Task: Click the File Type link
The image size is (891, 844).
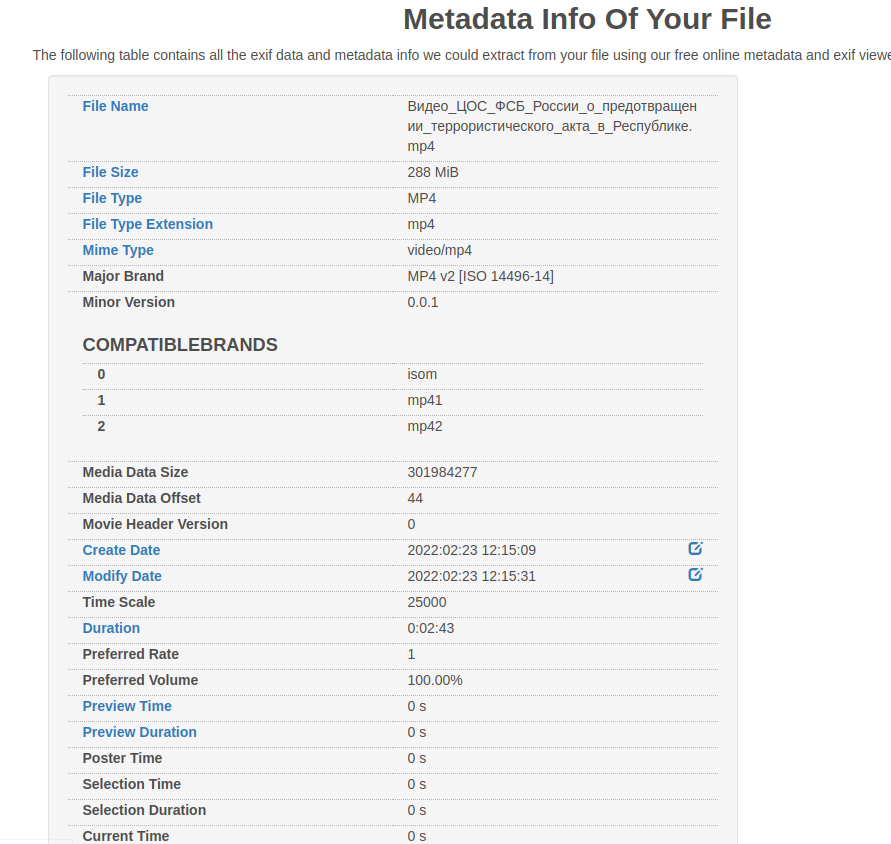Action: click(x=112, y=198)
